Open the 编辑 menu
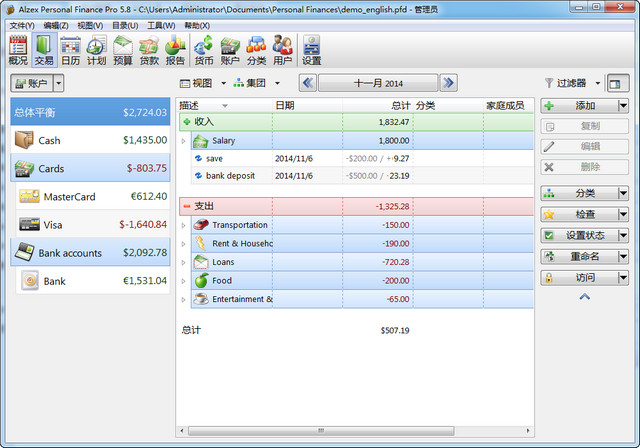The width and height of the screenshot is (640, 448). 56,26
